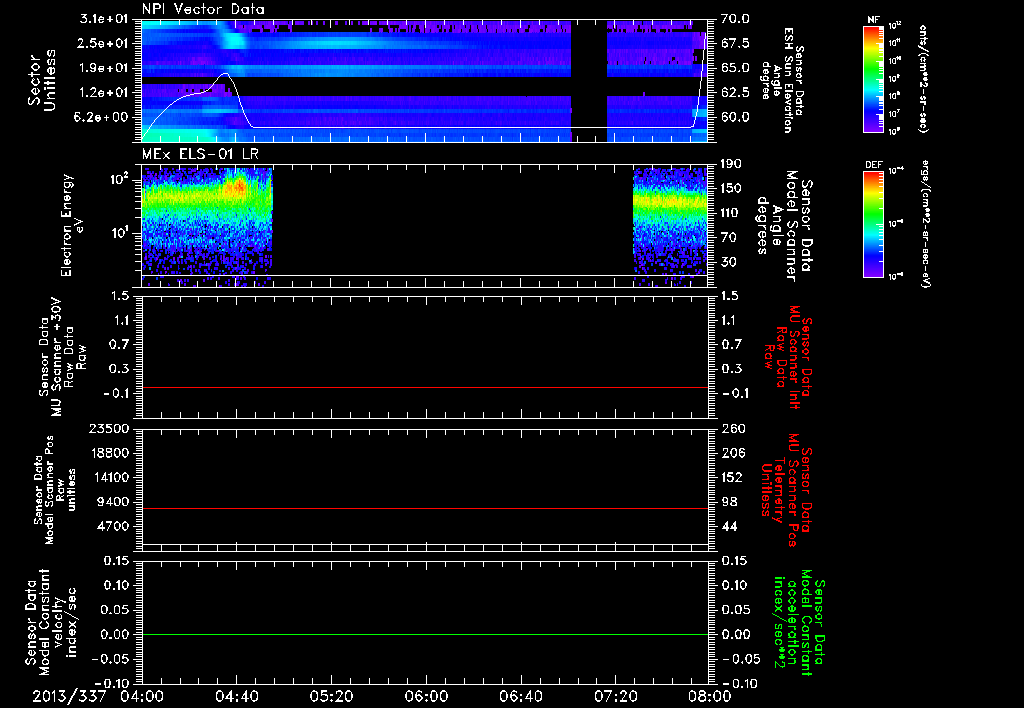
Task: Click the green zero line in the velocity plot
Action: point(425,634)
